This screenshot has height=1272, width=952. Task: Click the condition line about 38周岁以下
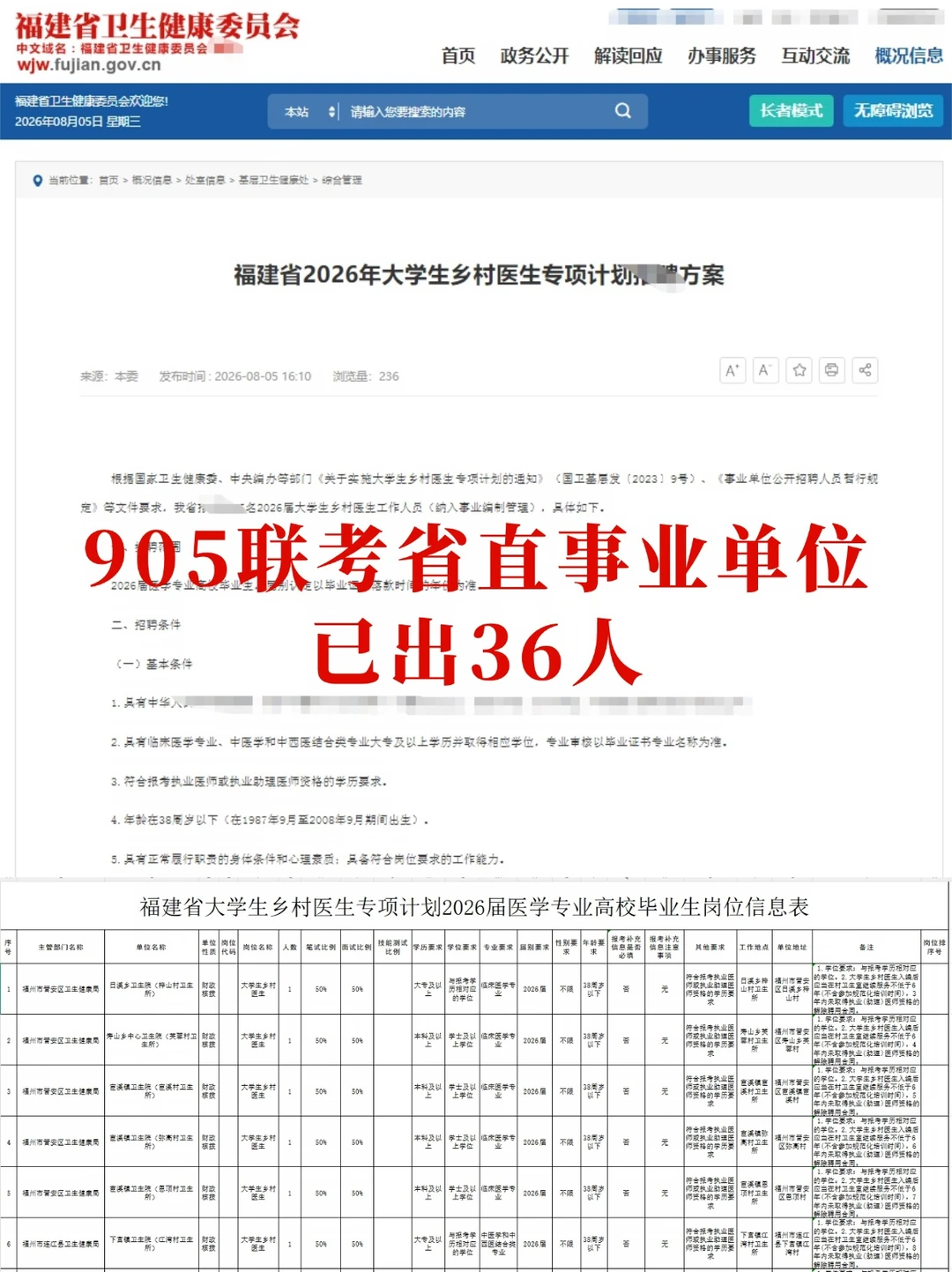(x=270, y=820)
